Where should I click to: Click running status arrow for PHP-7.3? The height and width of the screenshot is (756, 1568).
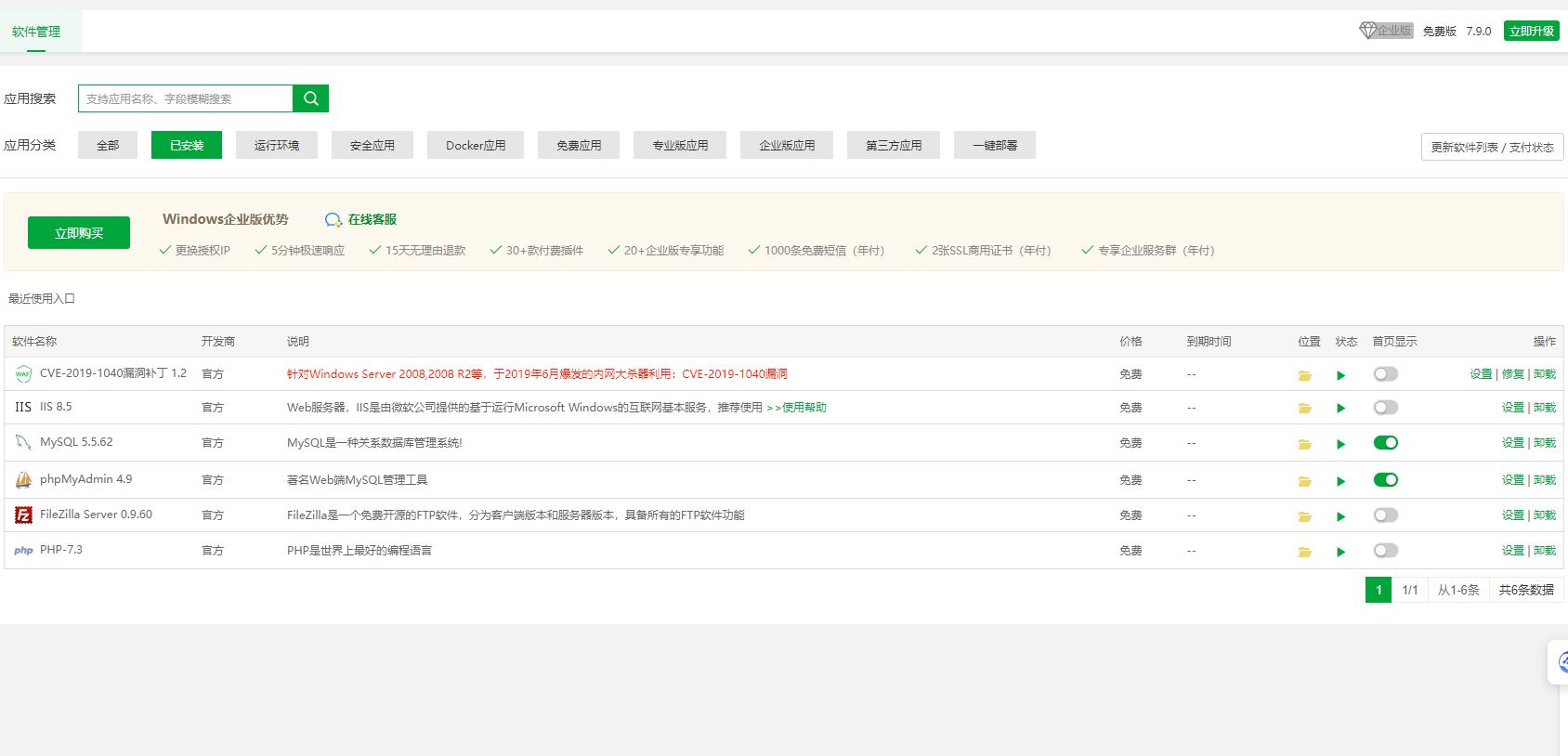point(1340,552)
